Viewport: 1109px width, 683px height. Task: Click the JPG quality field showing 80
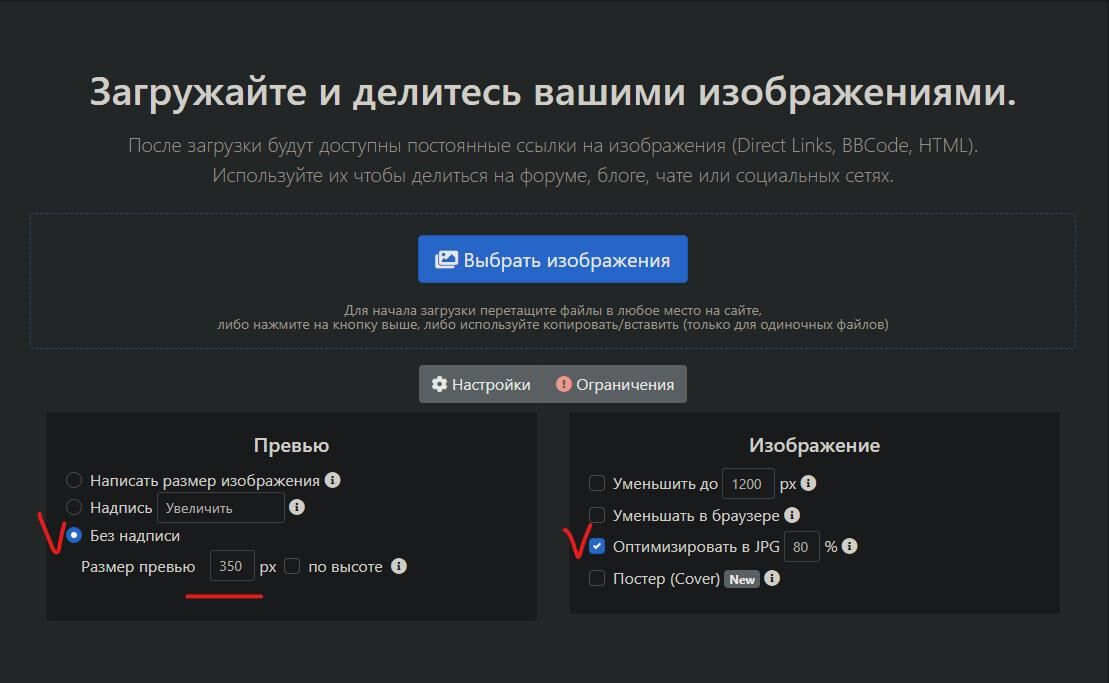[802, 547]
